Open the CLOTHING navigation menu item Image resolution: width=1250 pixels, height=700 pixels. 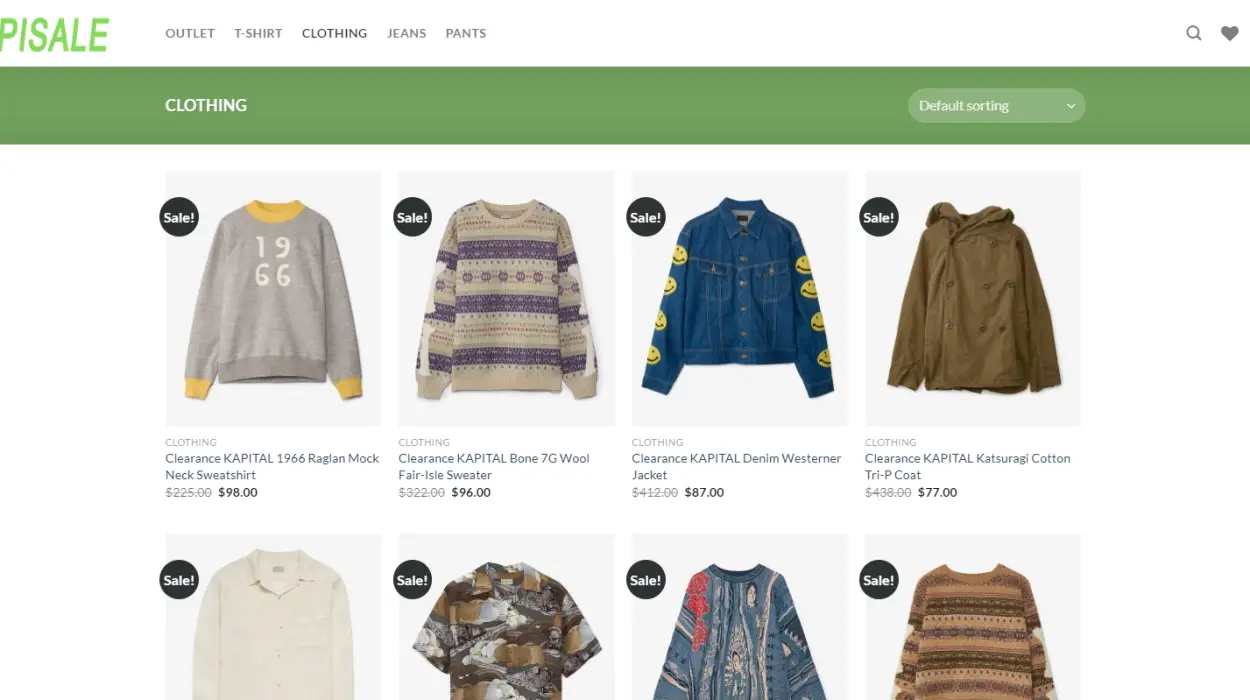334,33
